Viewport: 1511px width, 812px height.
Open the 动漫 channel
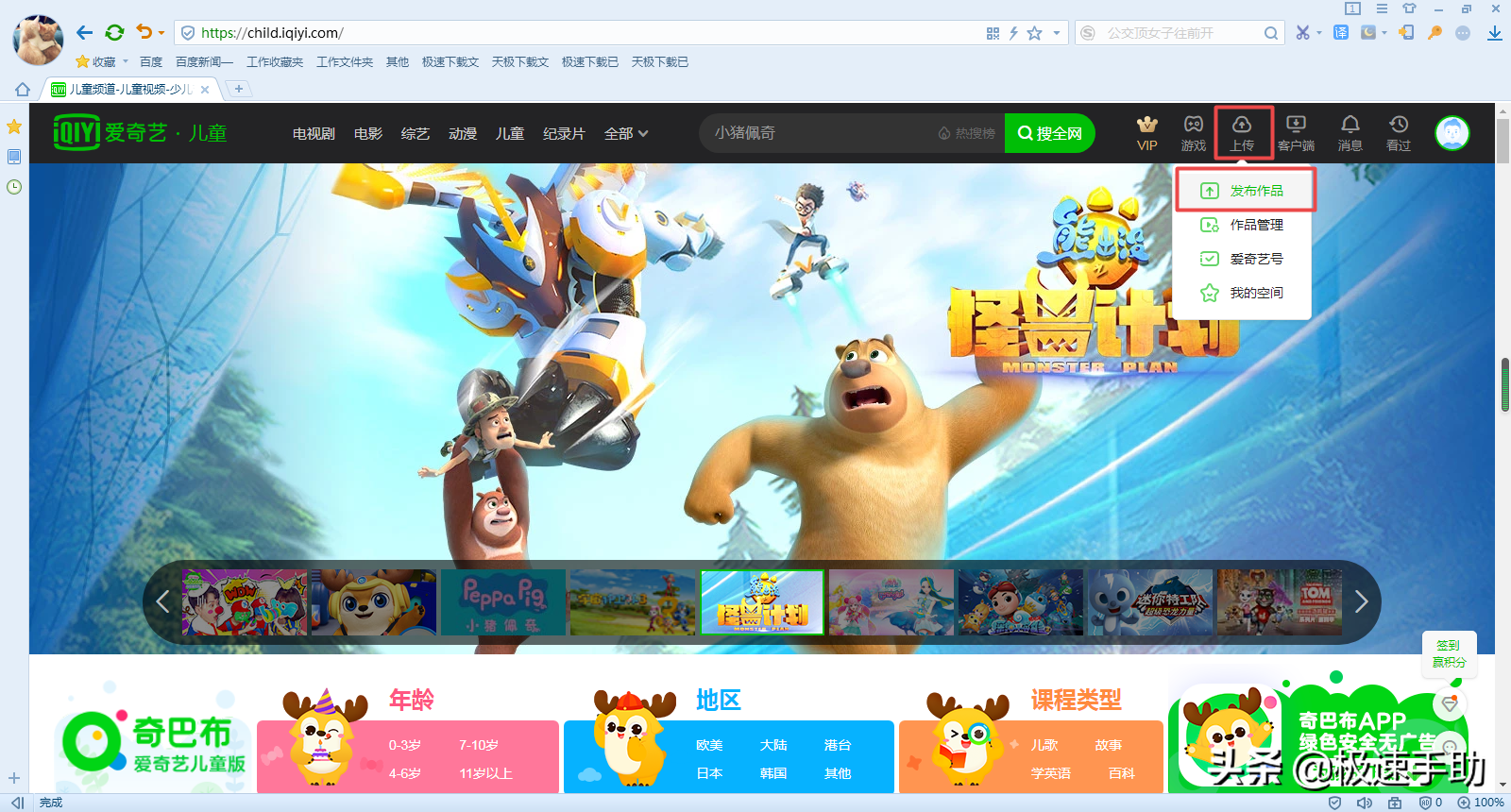tap(463, 133)
